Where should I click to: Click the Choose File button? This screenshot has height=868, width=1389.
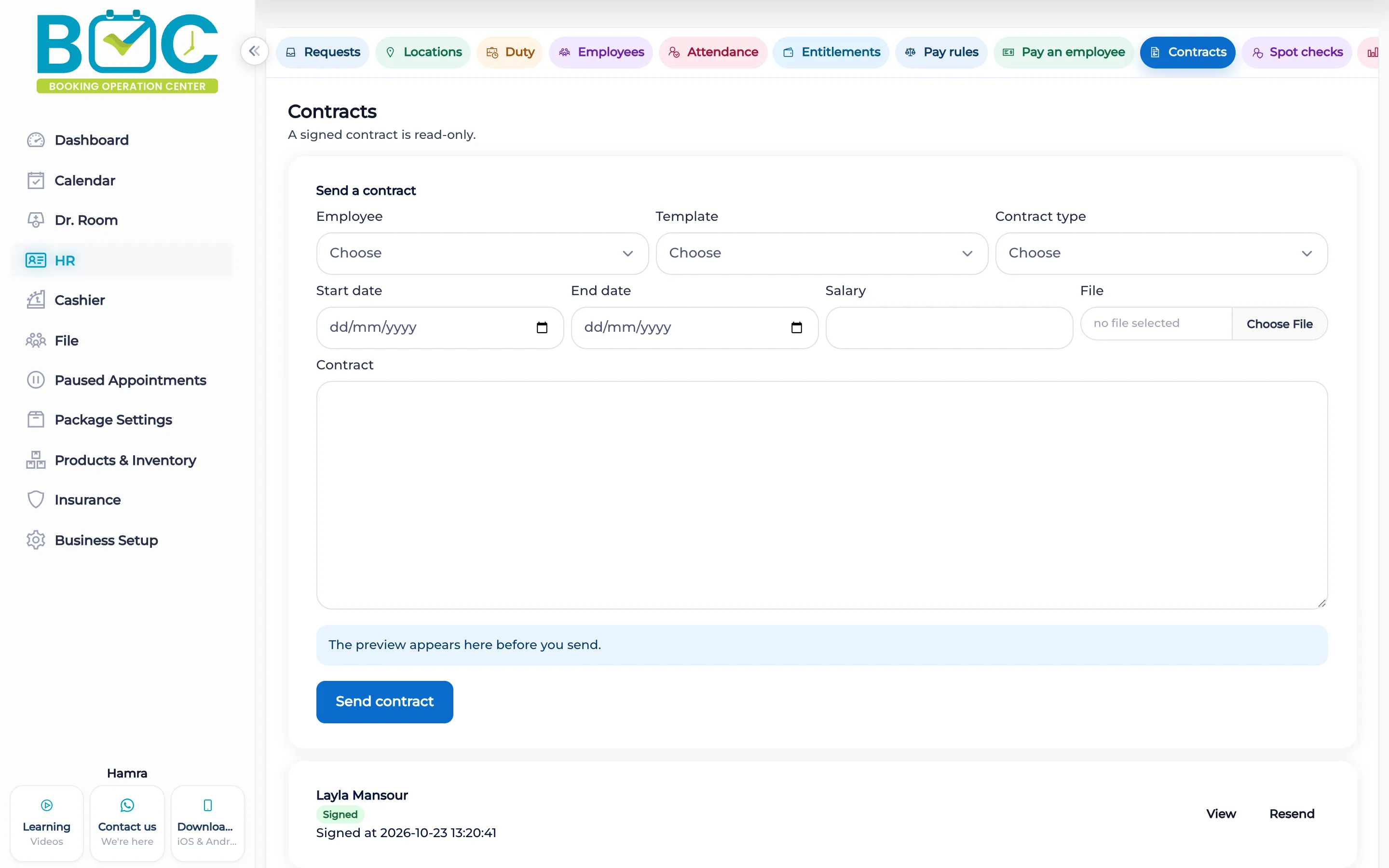tap(1280, 324)
